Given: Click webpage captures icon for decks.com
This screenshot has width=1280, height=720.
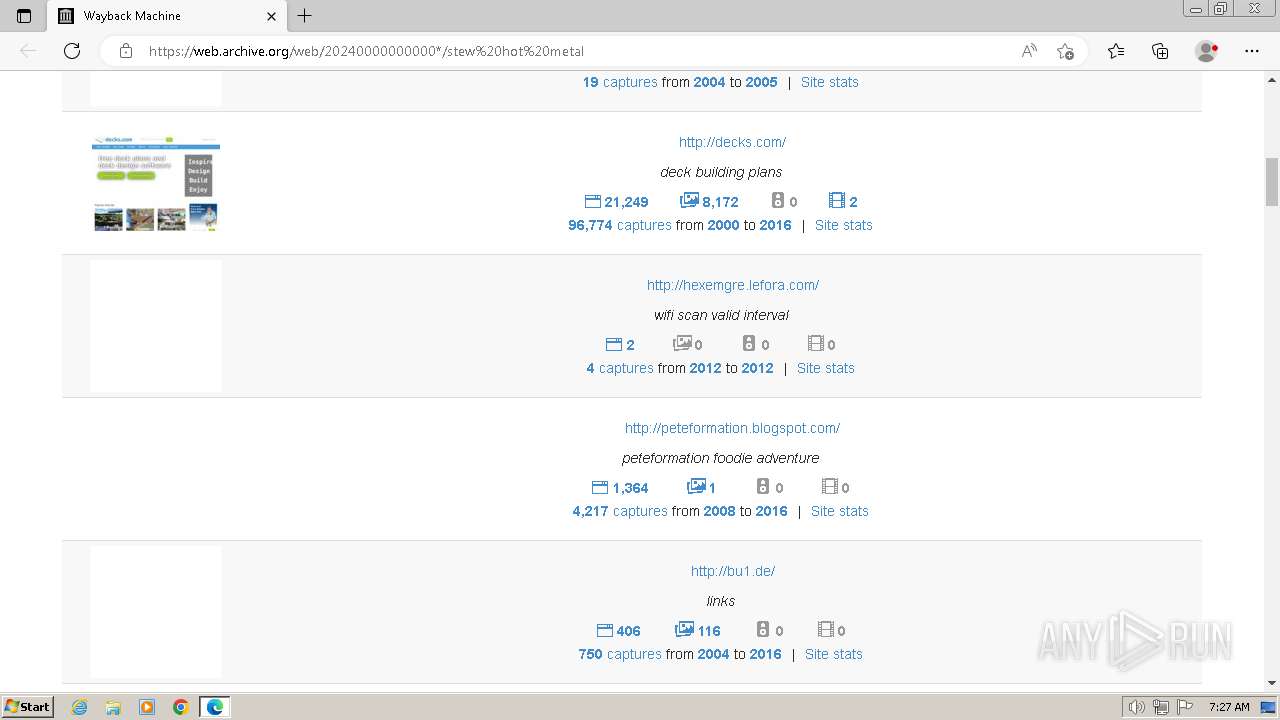Looking at the screenshot, I should point(592,201).
